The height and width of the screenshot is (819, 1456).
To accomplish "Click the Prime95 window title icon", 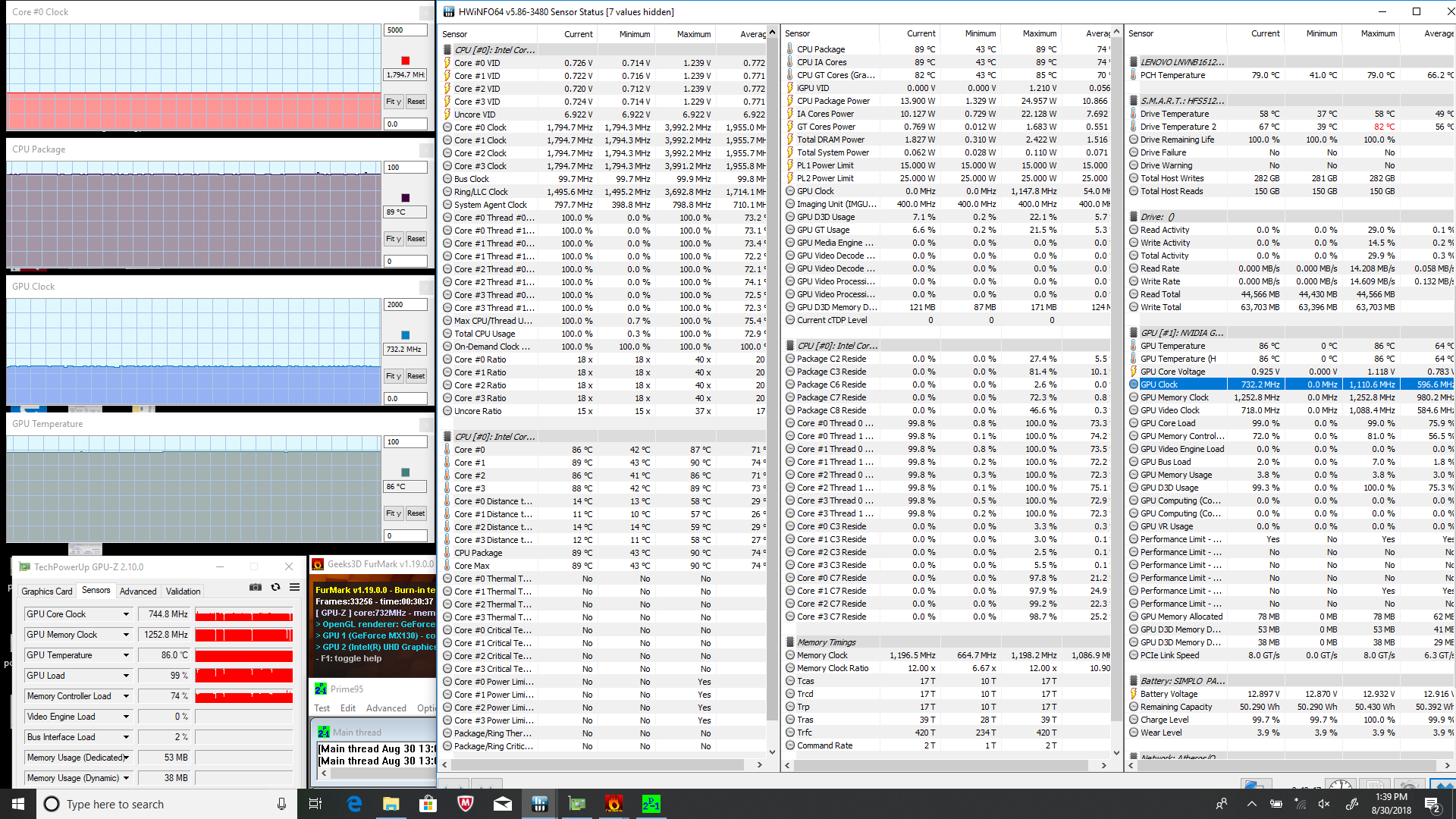I will click(321, 689).
